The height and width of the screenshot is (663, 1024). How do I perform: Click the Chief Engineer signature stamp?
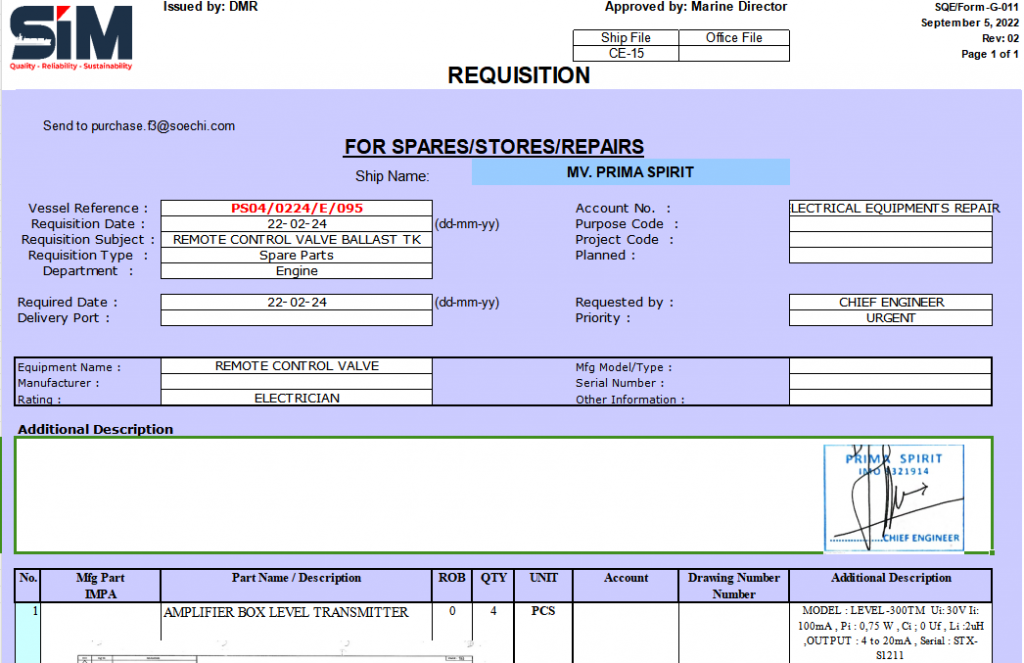click(894, 497)
